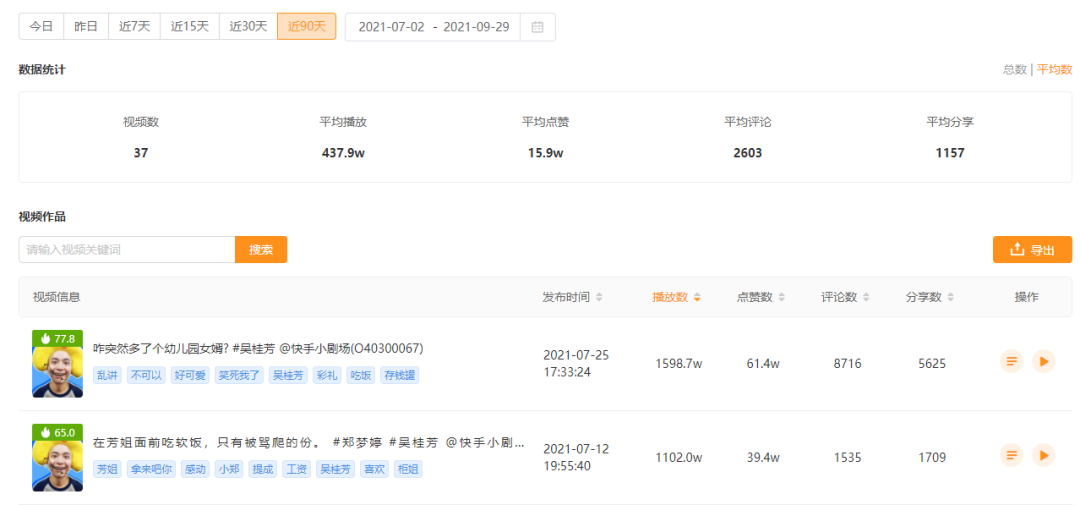
Task: Click the orange 搜索 button
Action: (261, 249)
